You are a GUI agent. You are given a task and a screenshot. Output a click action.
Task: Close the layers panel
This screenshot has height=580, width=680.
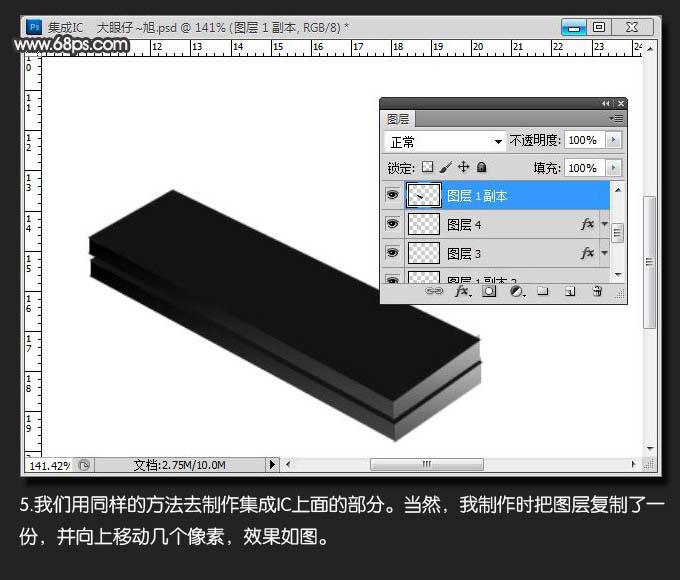pos(621,103)
